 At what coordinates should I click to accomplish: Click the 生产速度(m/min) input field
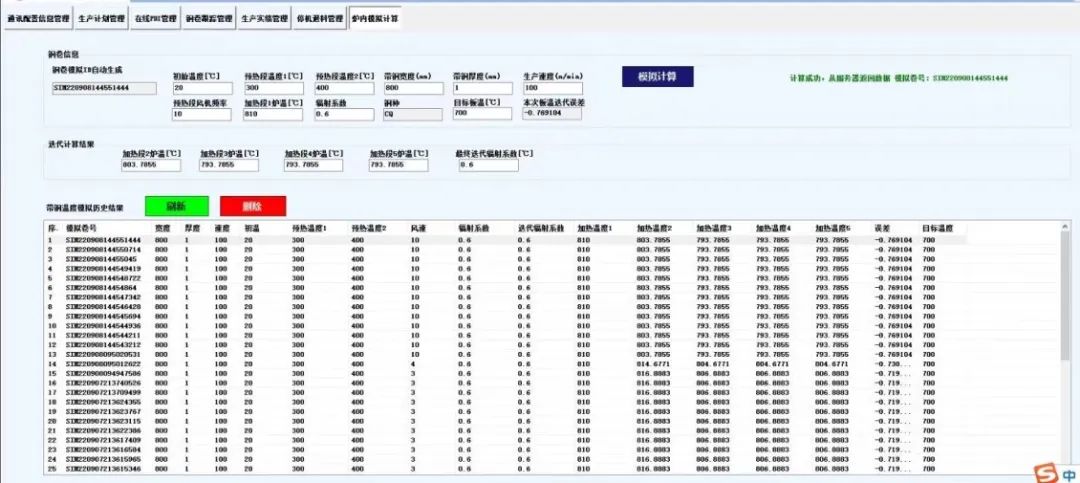point(552,88)
